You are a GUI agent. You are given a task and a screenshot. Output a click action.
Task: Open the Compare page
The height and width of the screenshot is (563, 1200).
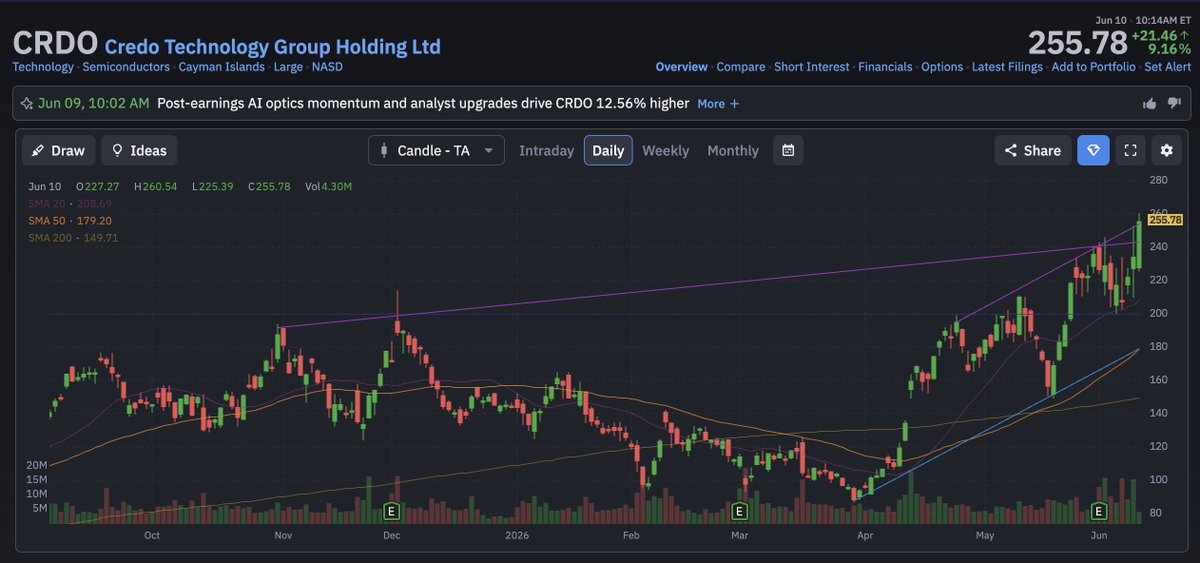pyautogui.click(x=741, y=67)
